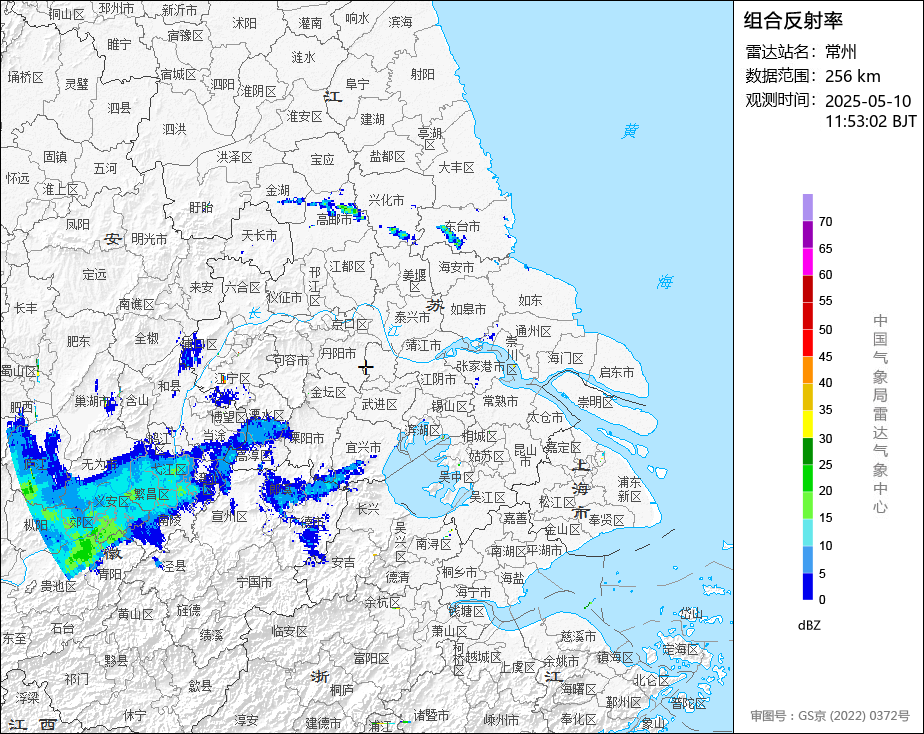This screenshot has width=924, height=734.
Task: Click the 20 dBZ green legend swatch
Action: [x=807, y=478]
